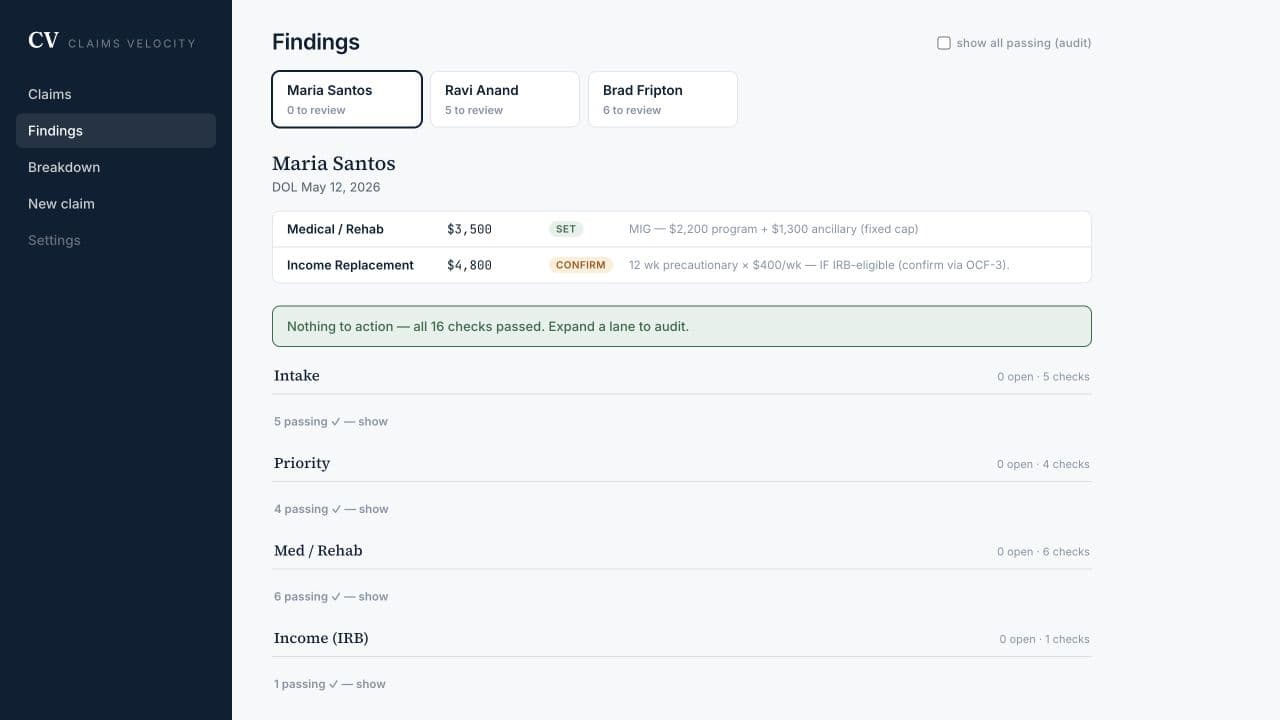Show the Priority lane's 4 passing checks

pyautogui.click(x=331, y=509)
